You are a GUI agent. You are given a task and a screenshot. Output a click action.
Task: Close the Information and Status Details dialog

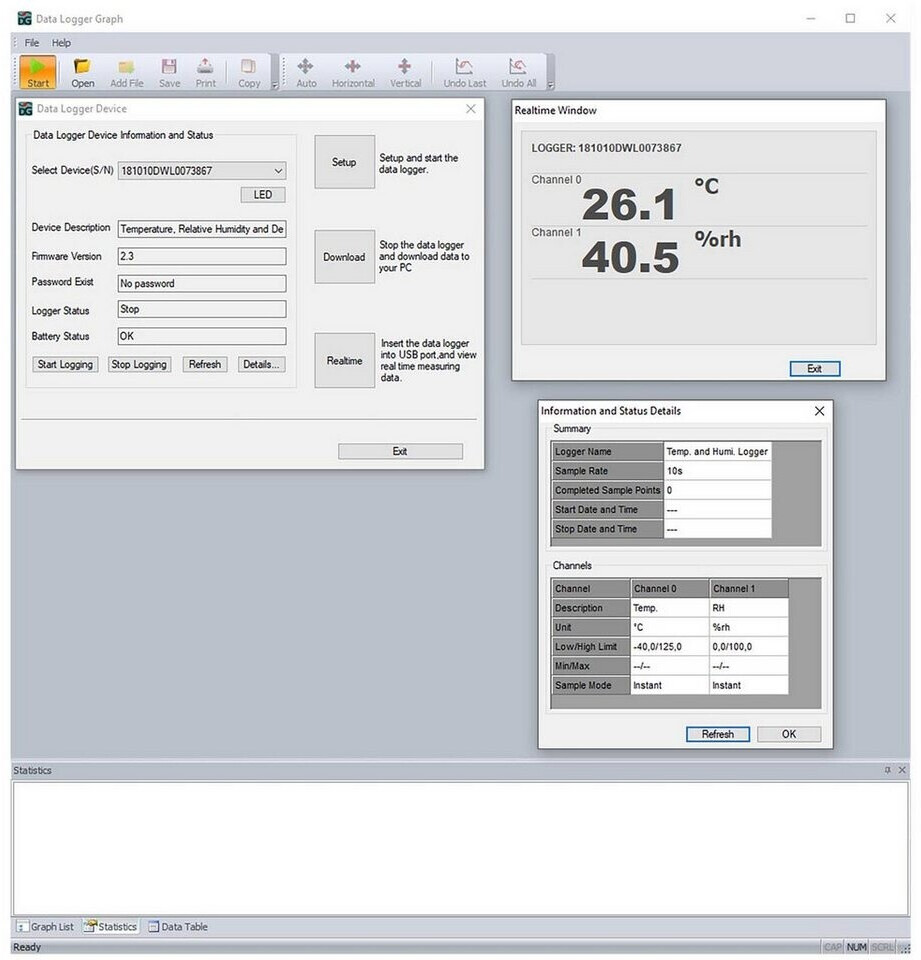tap(819, 411)
